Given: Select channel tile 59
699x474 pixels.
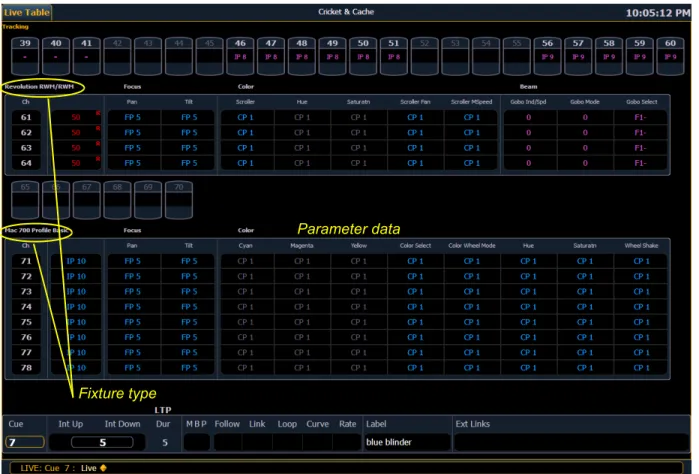Looking at the screenshot, I should [x=640, y=56].
